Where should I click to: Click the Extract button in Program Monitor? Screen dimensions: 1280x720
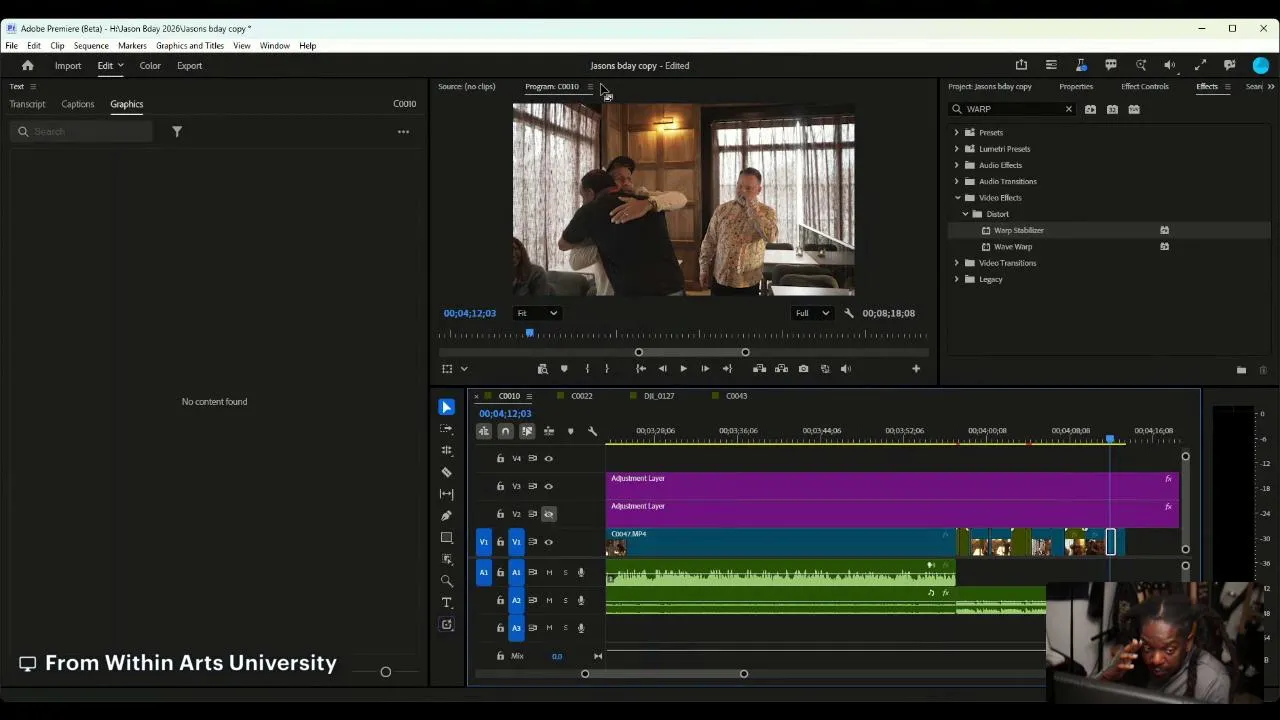tap(781, 369)
